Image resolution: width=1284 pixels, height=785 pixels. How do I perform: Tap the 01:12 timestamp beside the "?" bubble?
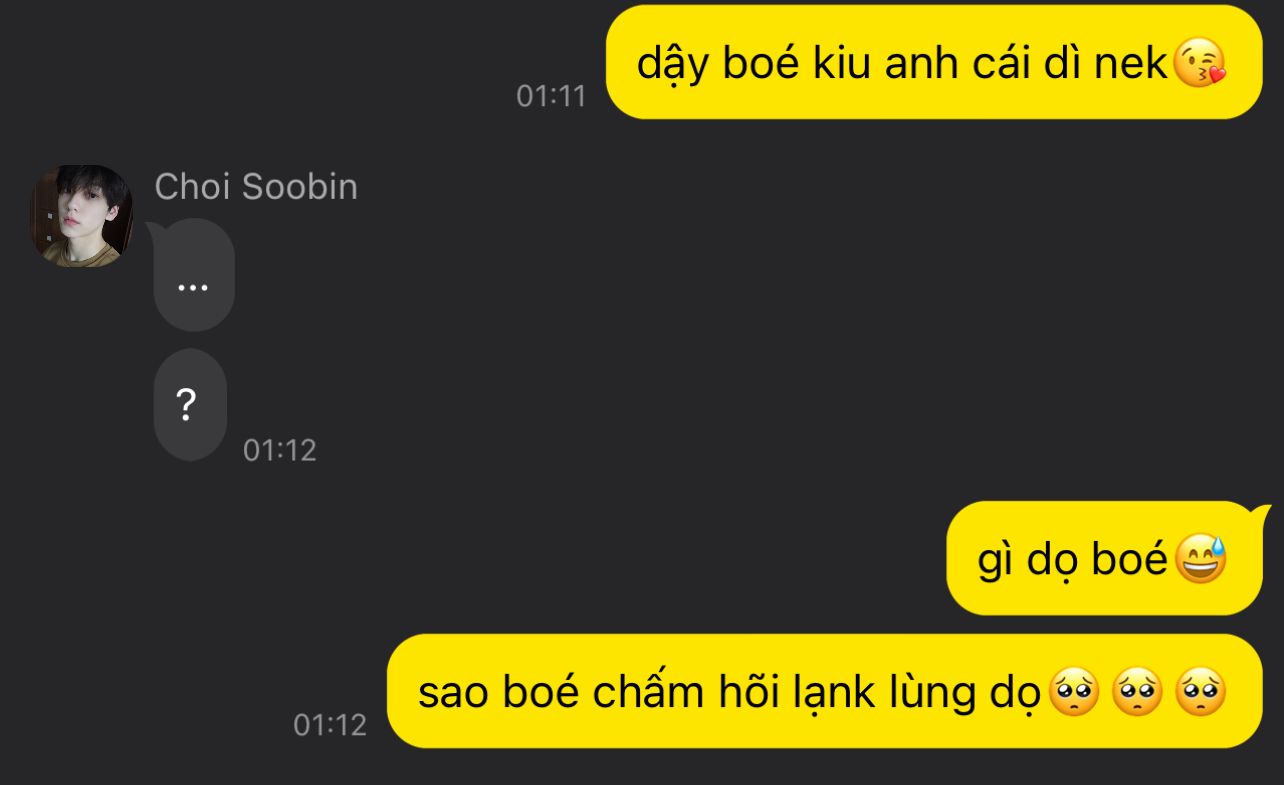(280, 451)
